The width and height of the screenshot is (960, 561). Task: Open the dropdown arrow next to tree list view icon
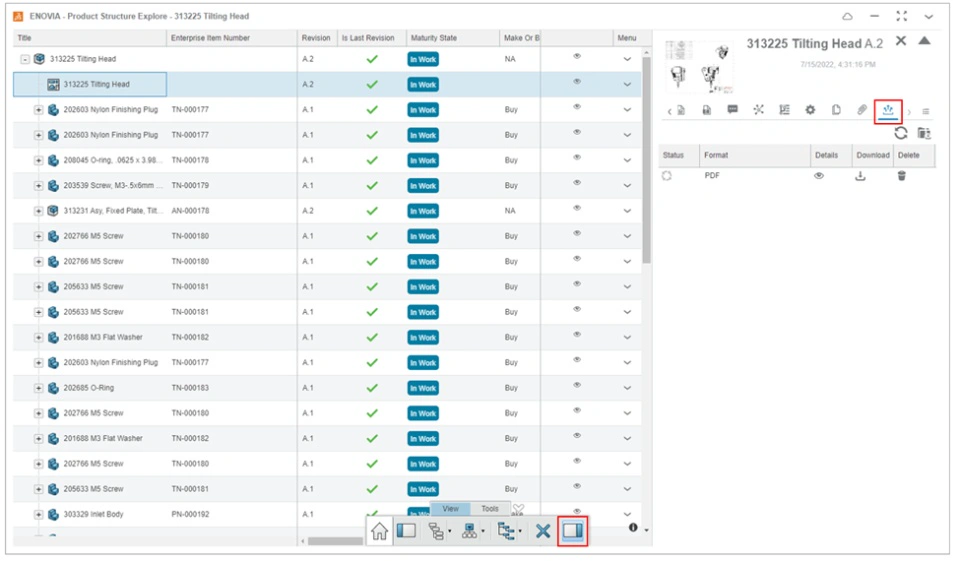coord(449,532)
